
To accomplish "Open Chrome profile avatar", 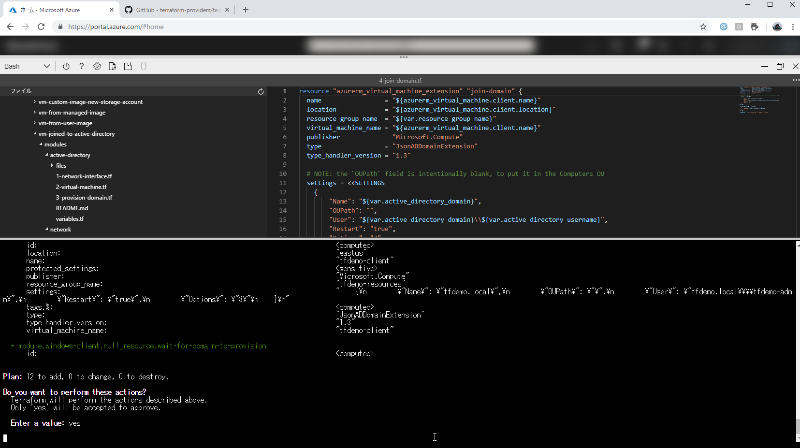I will [777, 27].
